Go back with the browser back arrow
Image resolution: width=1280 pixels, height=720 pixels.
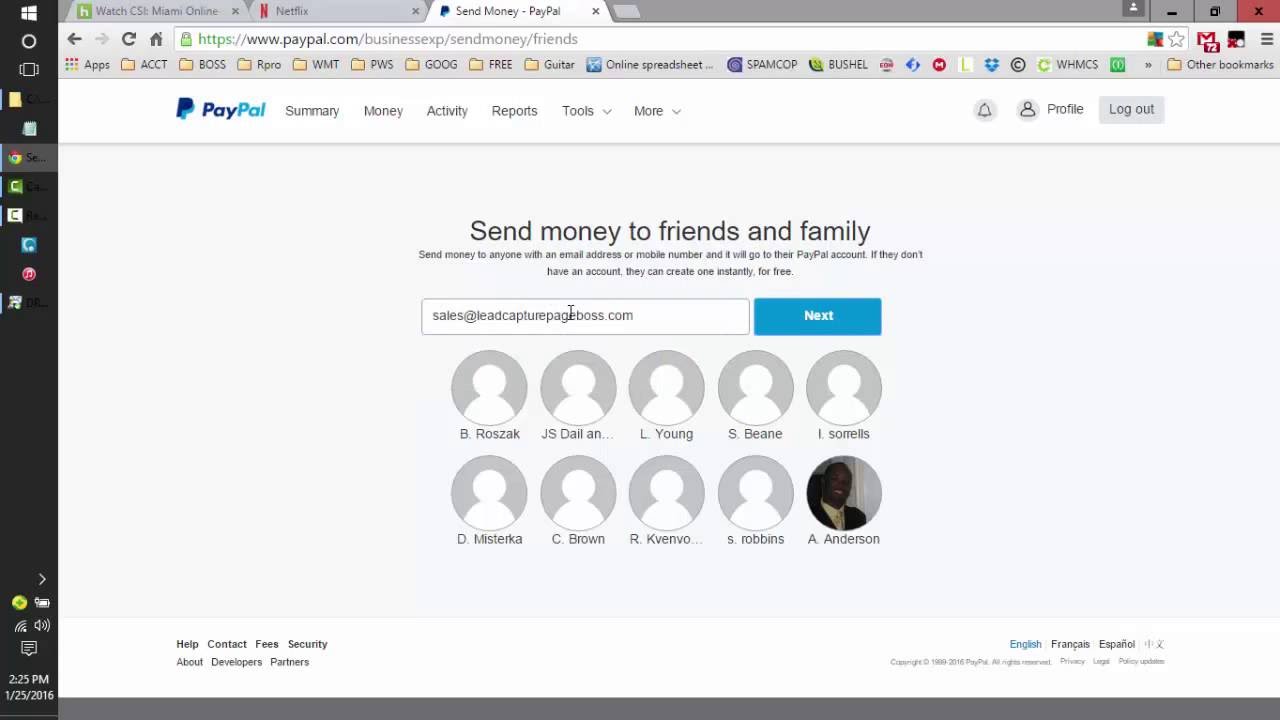pos(74,39)
